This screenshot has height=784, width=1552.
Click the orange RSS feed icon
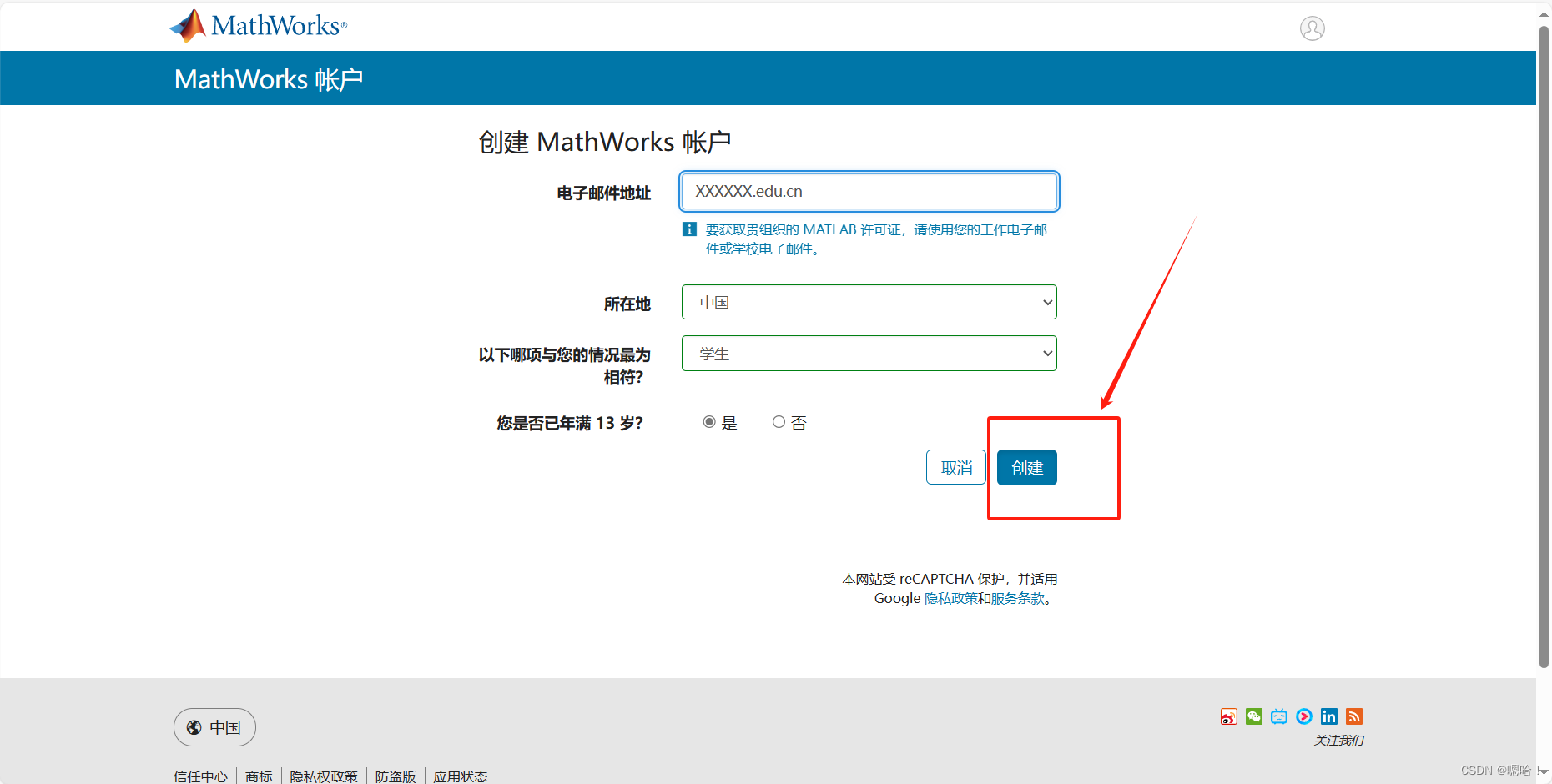click(x=1353, y=716)
